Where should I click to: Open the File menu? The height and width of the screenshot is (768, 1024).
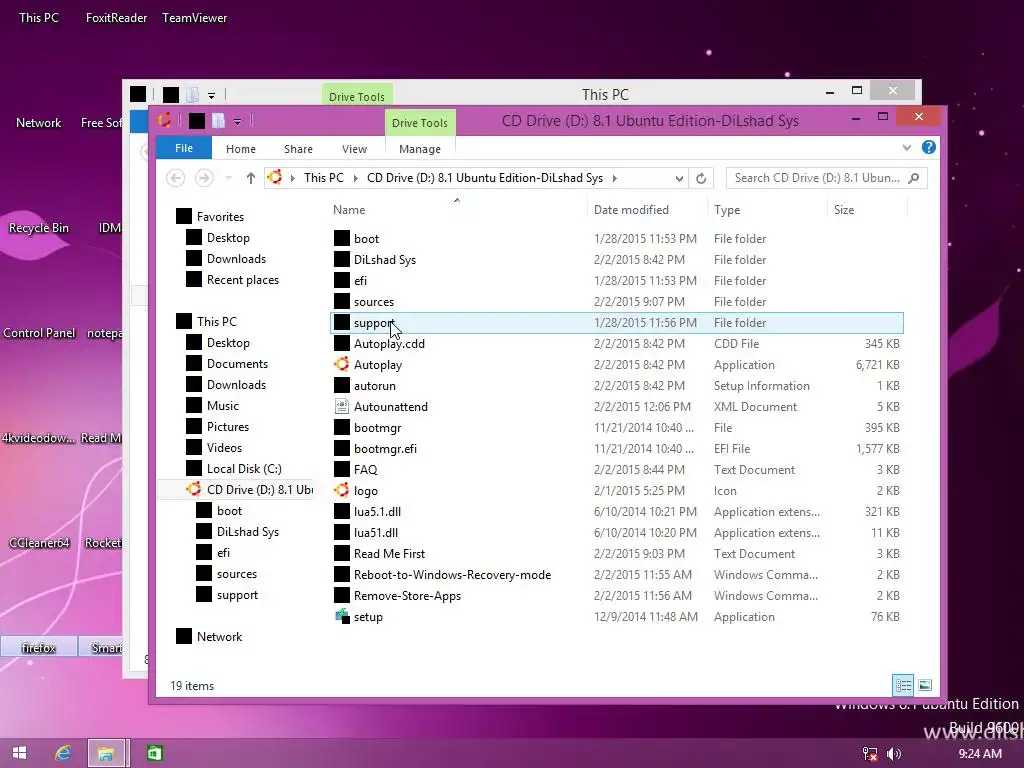[x=184, y=148]
